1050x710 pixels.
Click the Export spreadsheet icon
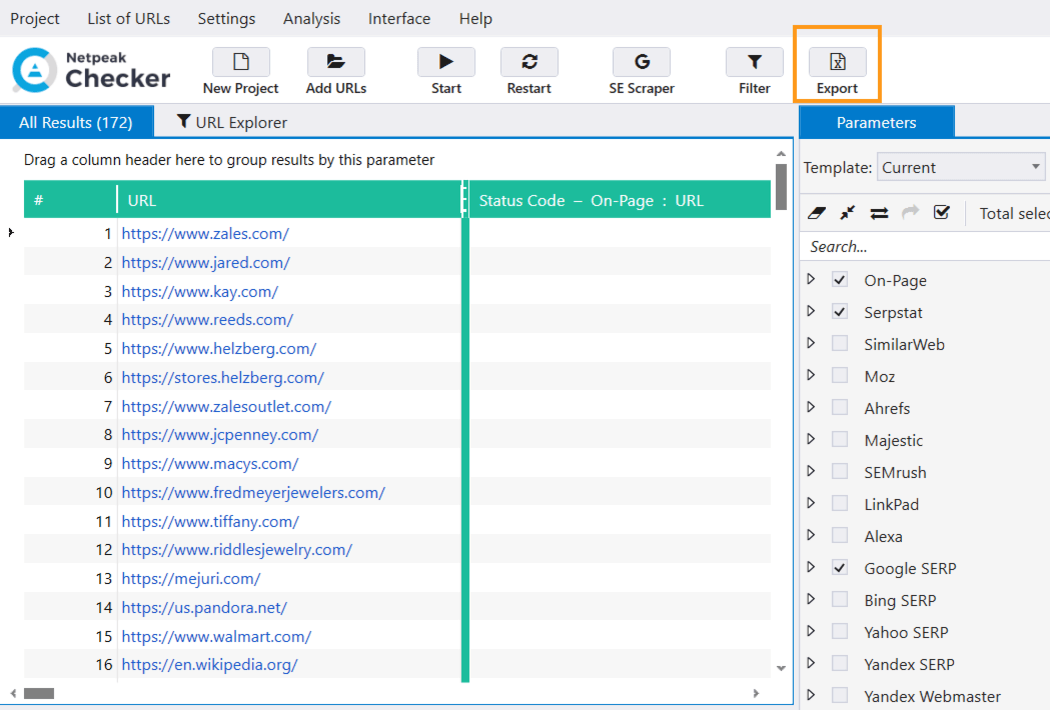point(838,62)
